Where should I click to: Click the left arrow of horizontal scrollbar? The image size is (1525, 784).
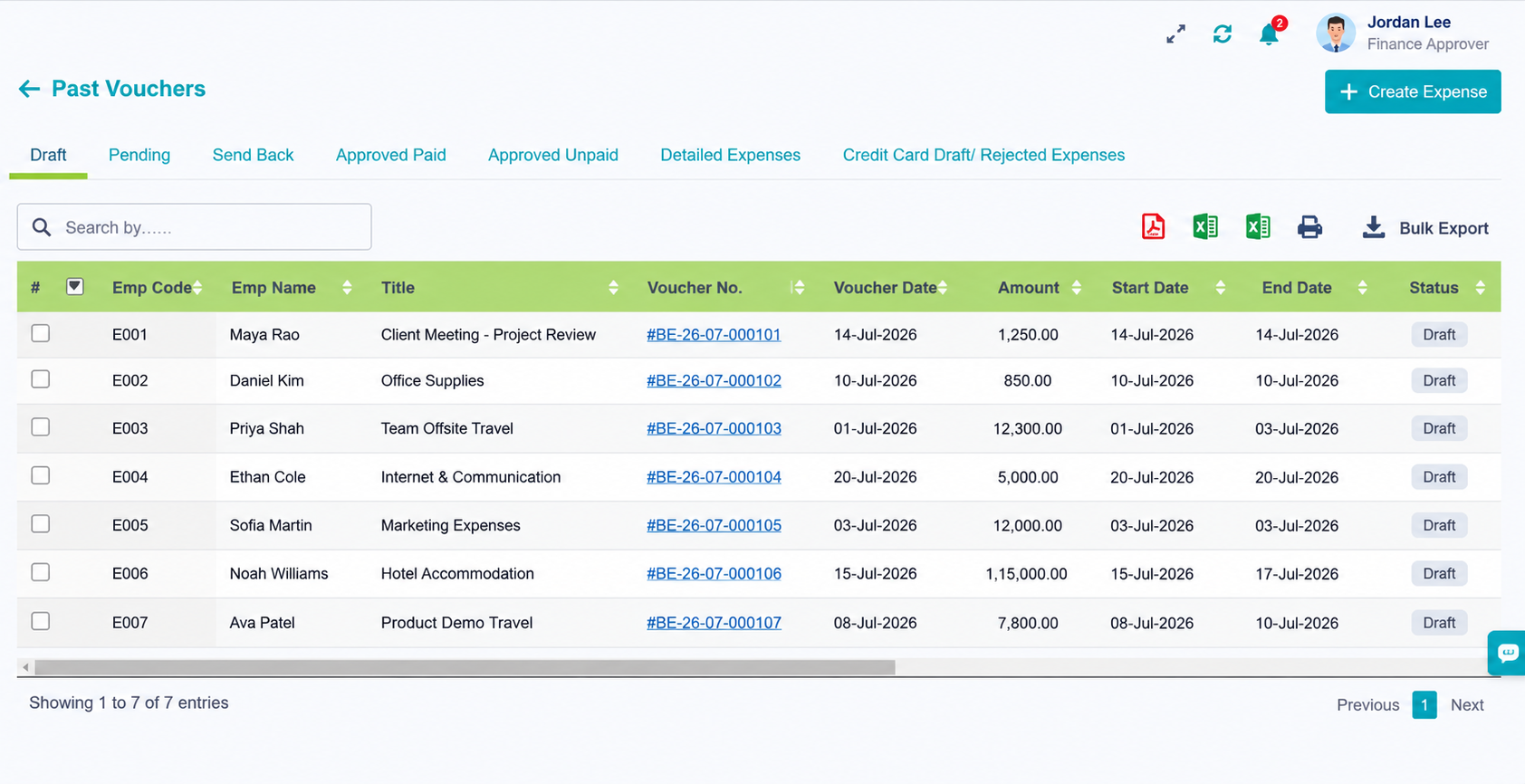click(25, 667)
